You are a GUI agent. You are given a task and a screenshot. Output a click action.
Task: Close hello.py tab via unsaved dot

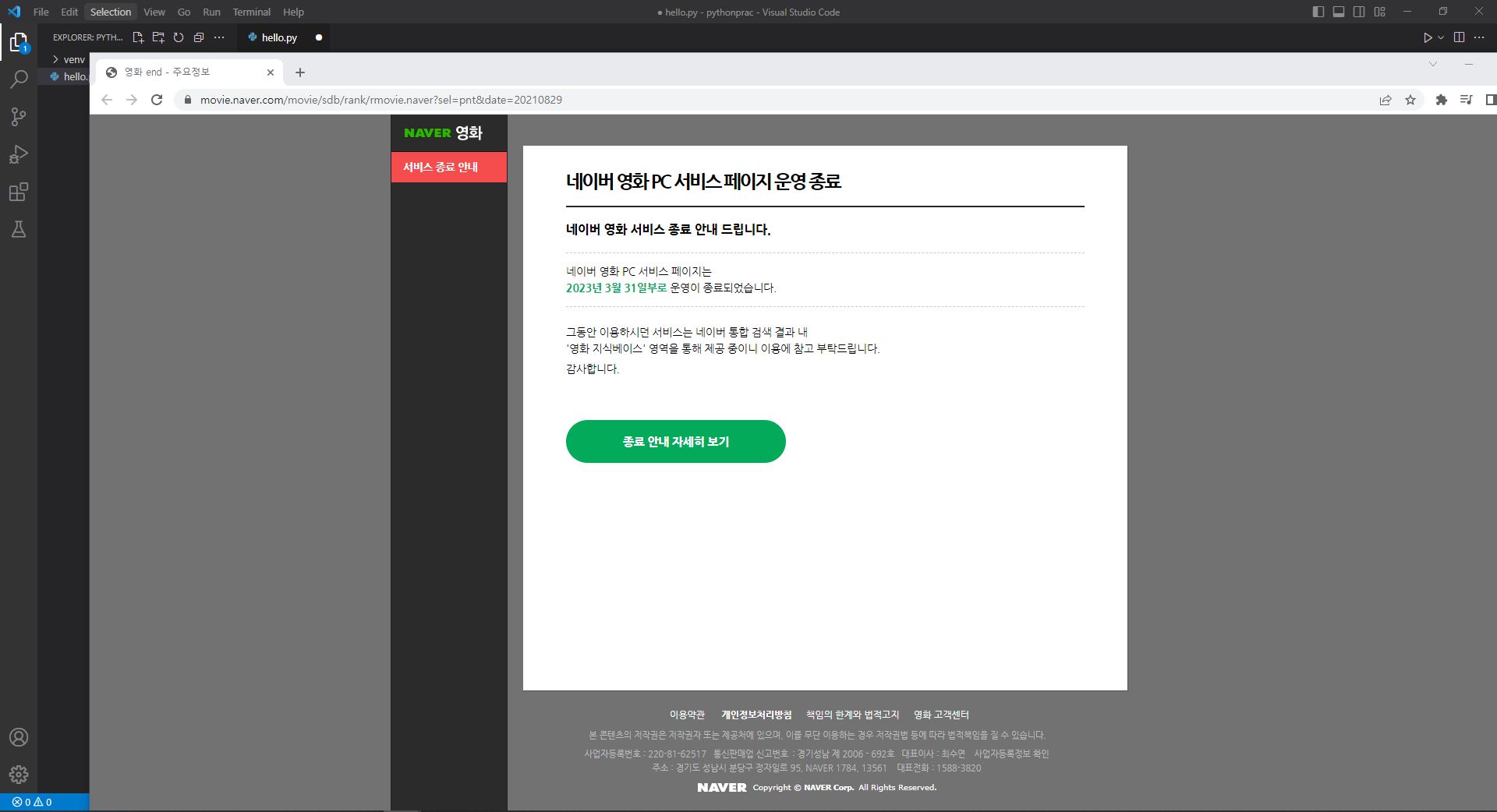(x=319, y=37)
